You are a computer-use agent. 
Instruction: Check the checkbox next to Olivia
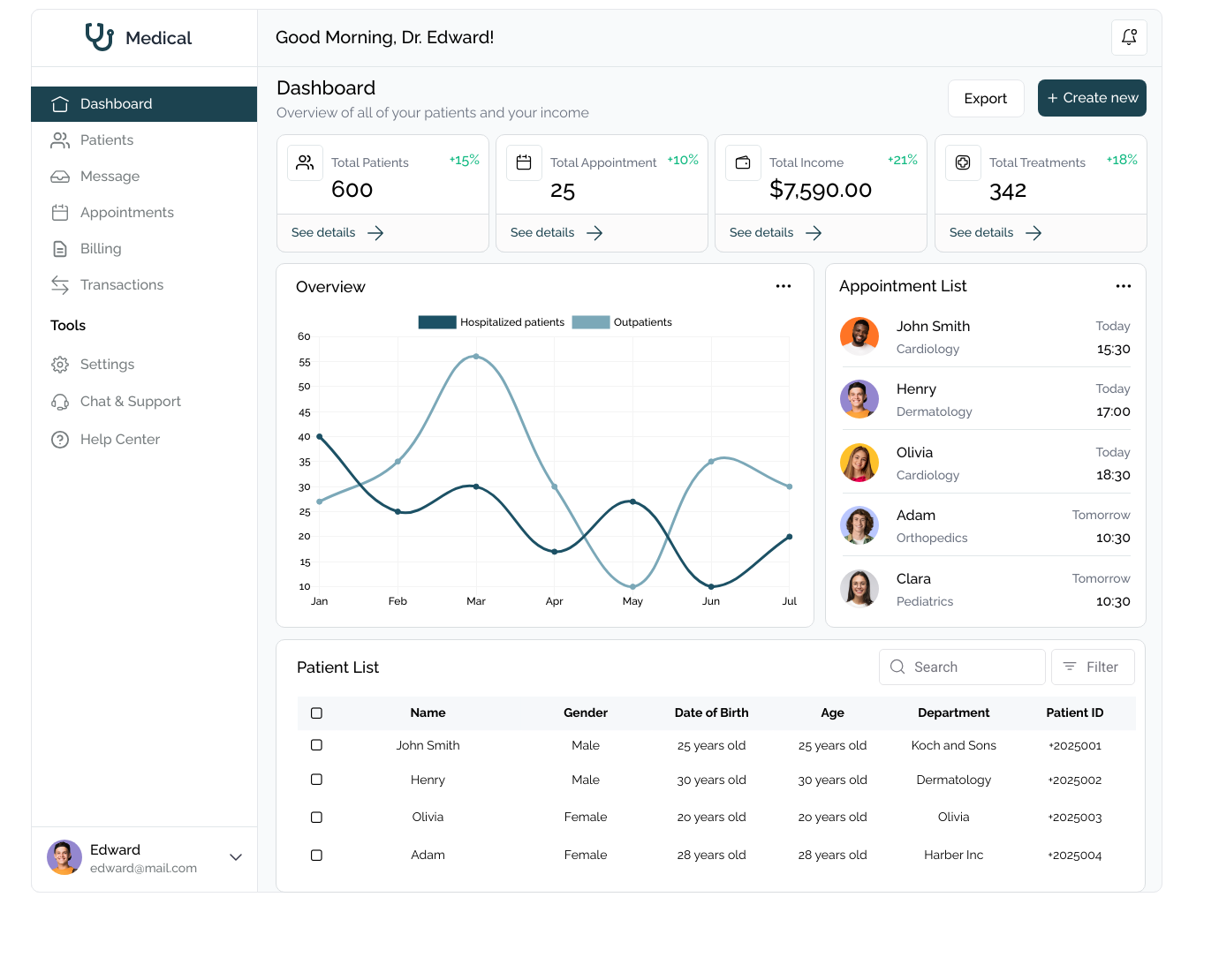pos(316,817)
